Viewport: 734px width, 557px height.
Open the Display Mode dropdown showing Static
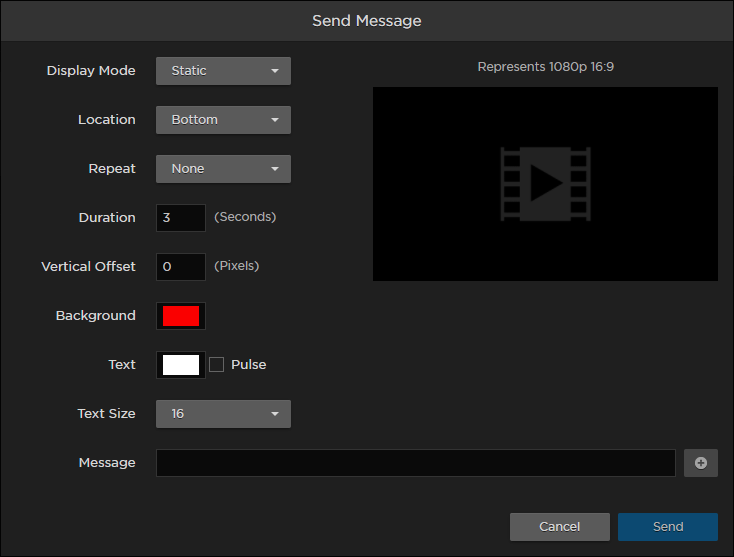tap(223, 71)
